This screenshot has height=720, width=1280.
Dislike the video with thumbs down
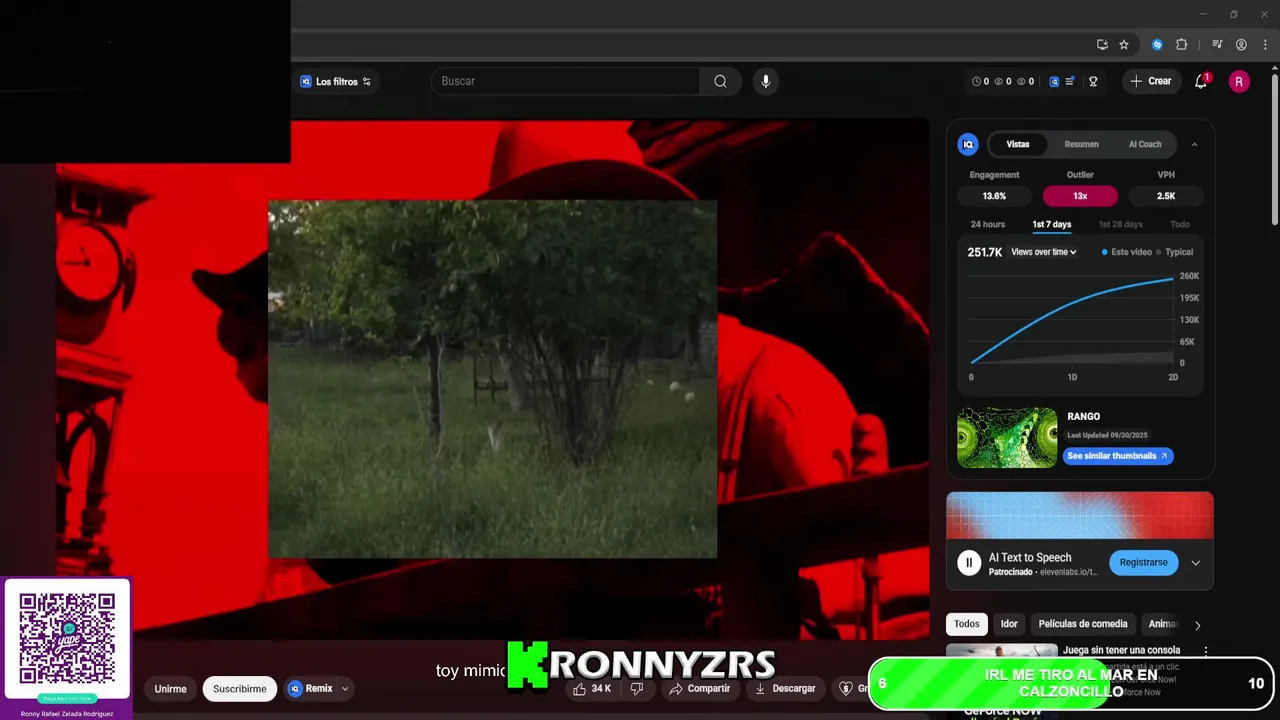click(637, 688)
